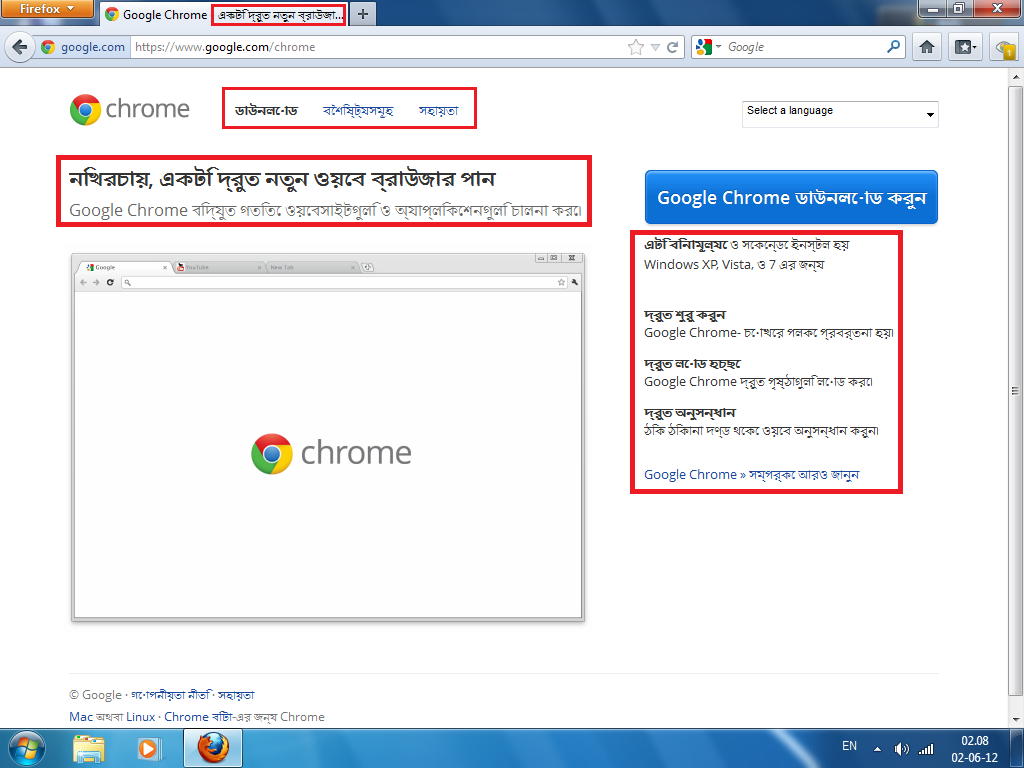Open a new tab with plus button

[x=363, y=14]
